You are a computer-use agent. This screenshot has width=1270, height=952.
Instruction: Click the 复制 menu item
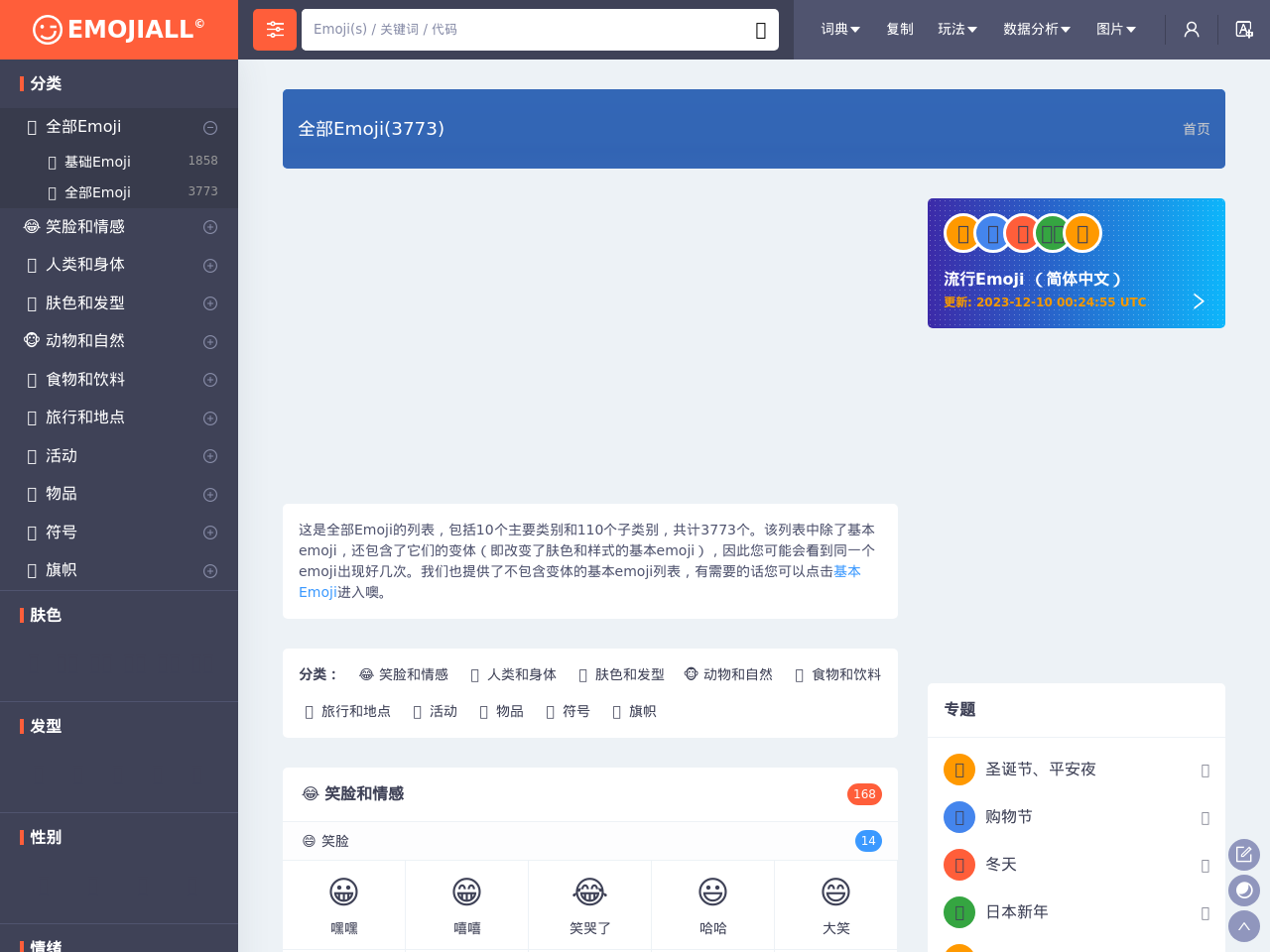coord(899,29)
